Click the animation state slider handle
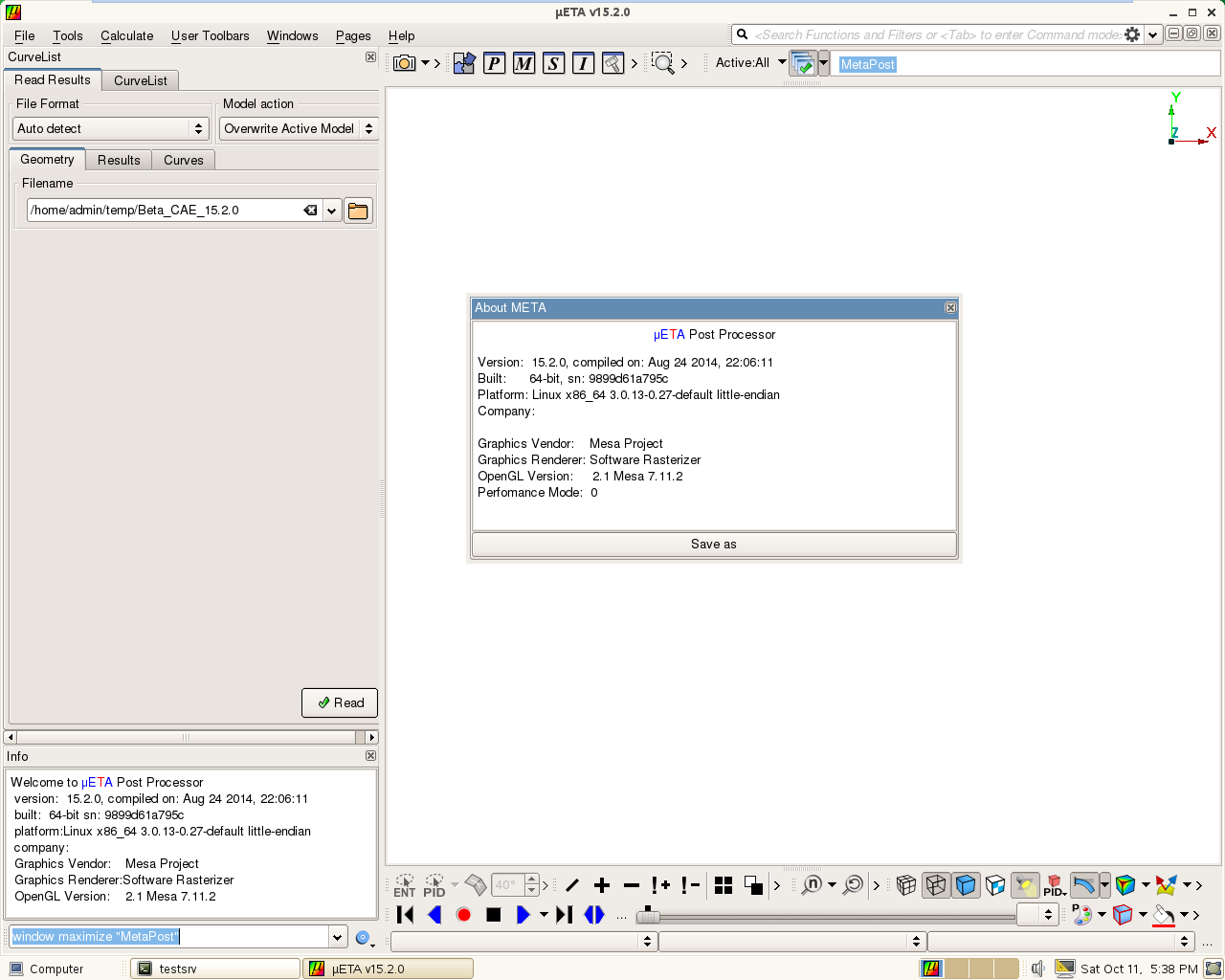 pos(649,915)
